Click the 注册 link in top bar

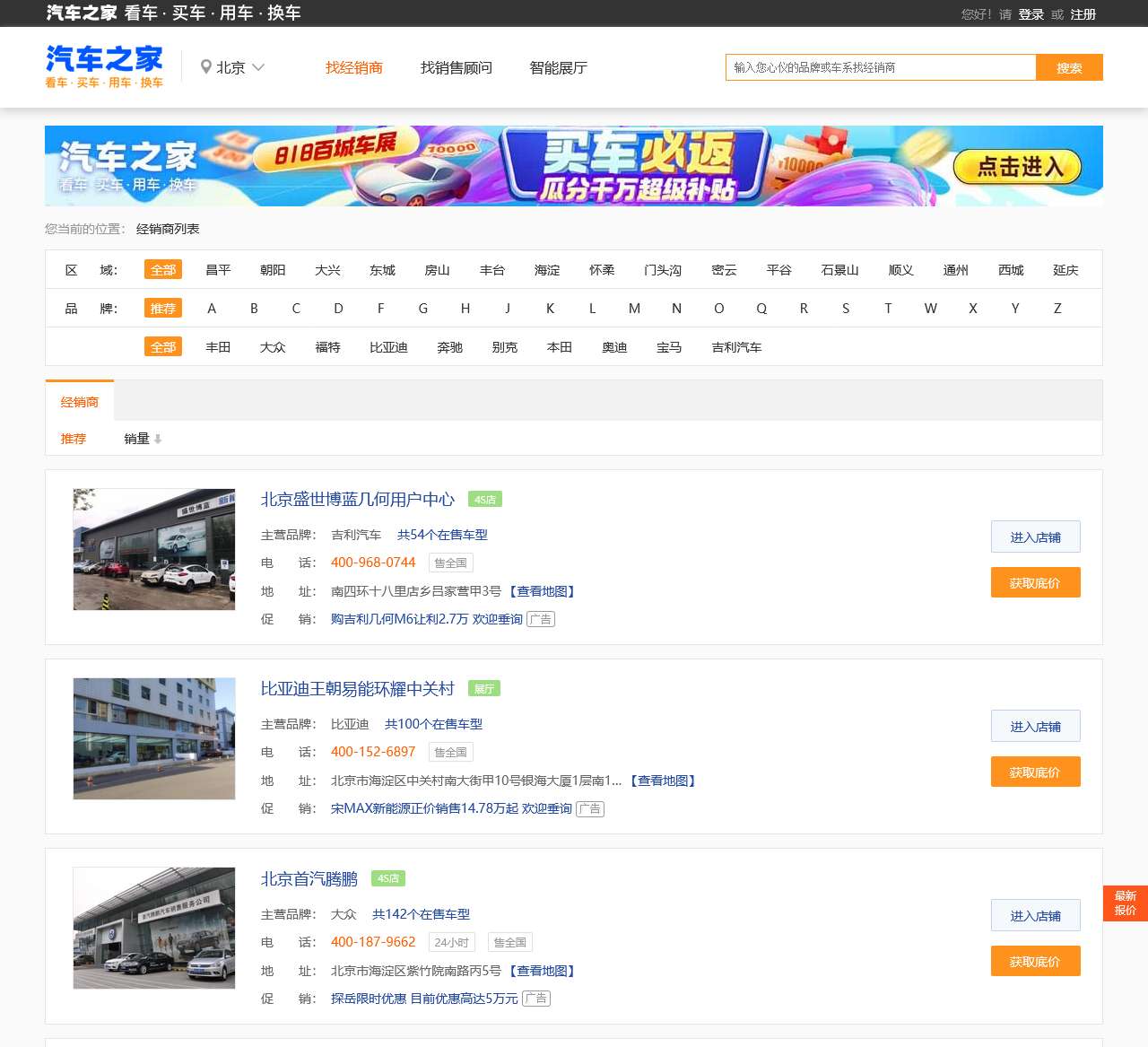[1083, 14]
